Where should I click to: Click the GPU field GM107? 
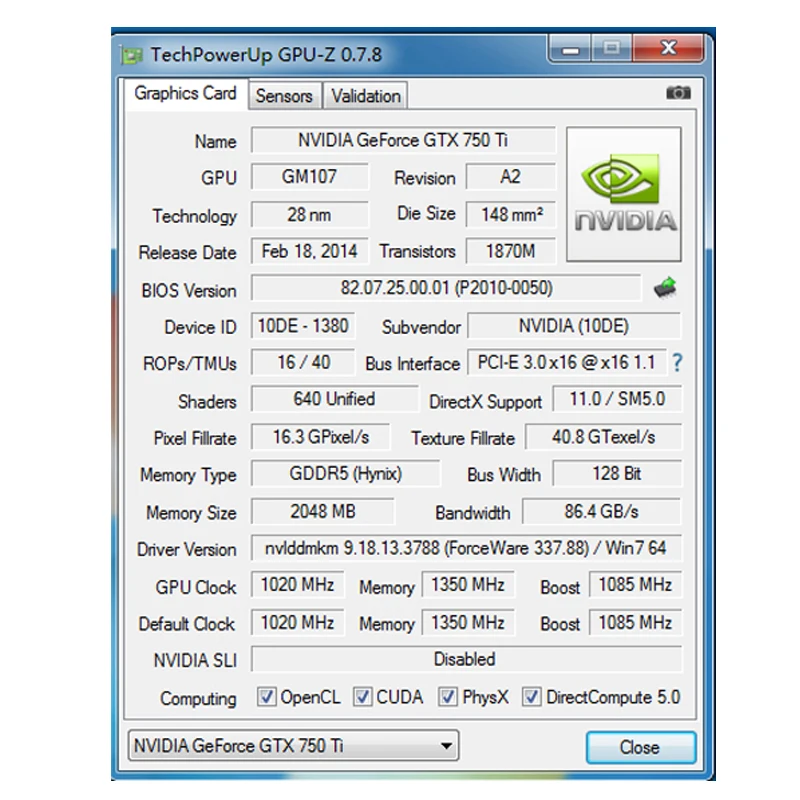point(310,177)
